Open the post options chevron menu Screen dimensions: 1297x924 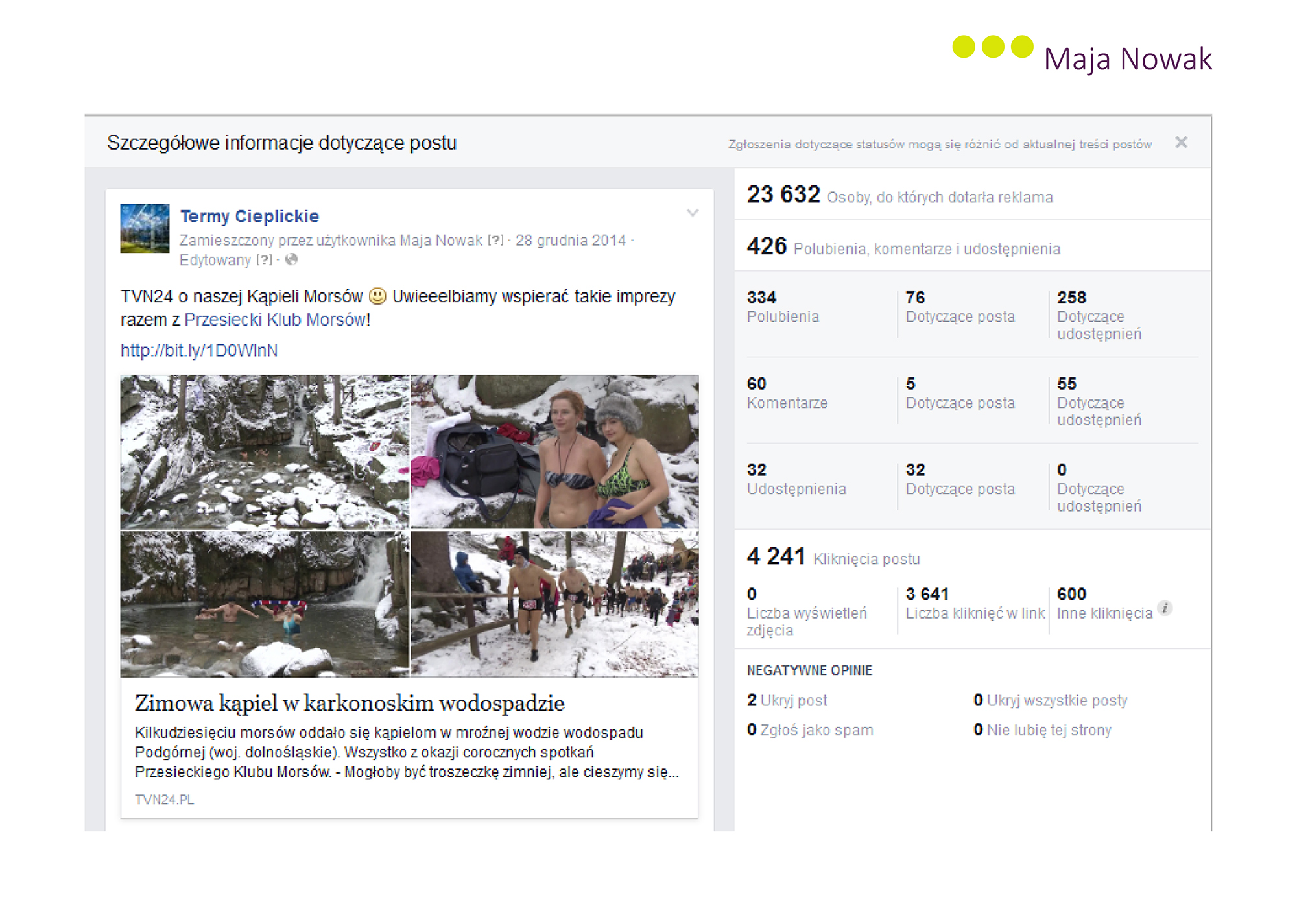[x=693, y=213]
